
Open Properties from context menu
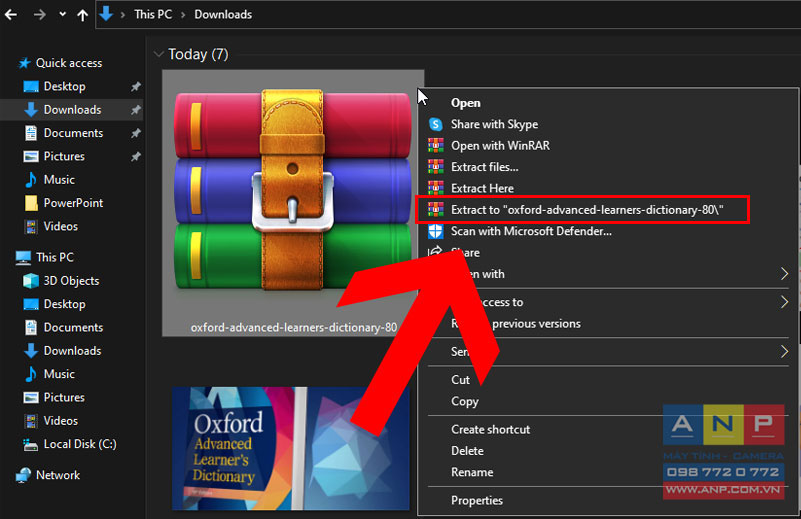pos(476,501)
